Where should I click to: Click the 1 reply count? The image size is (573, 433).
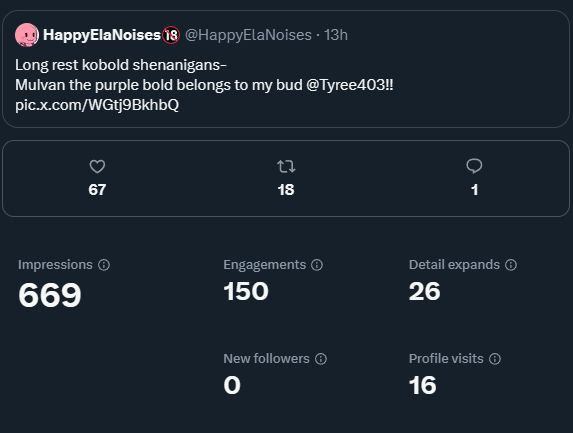point(474,190)
